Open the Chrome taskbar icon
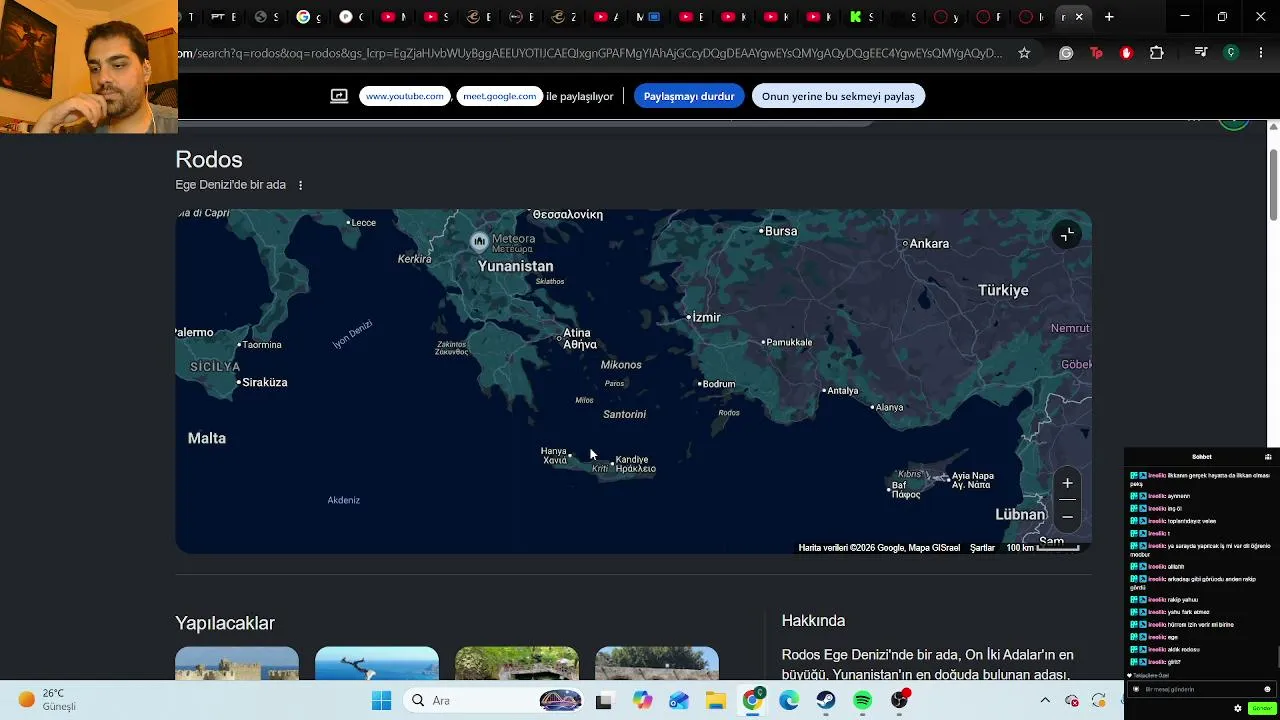The image size is (1280, 720). click(x=752, y=701)
